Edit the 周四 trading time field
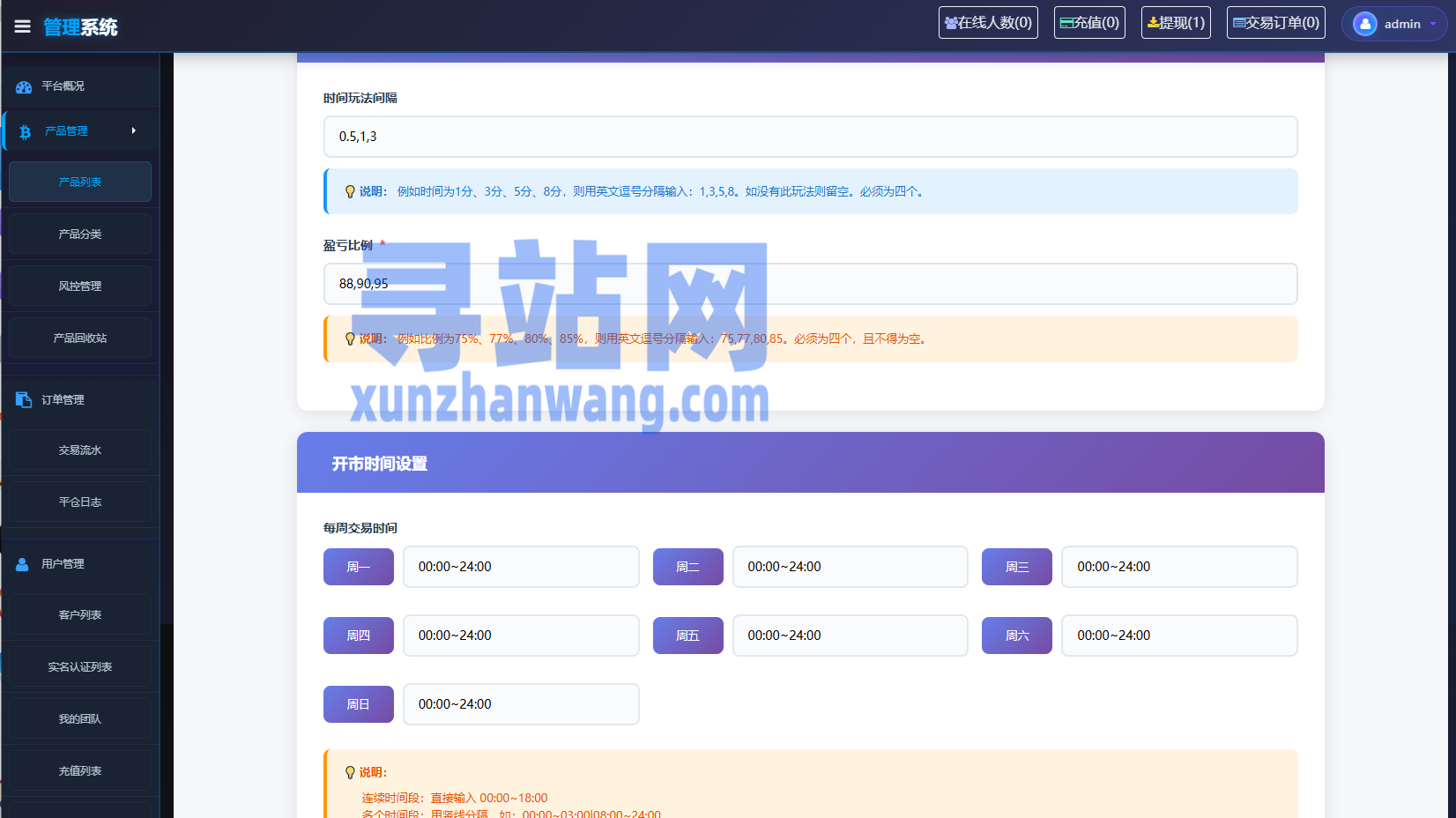The image size is (1456, 818). tap(521, 636)
